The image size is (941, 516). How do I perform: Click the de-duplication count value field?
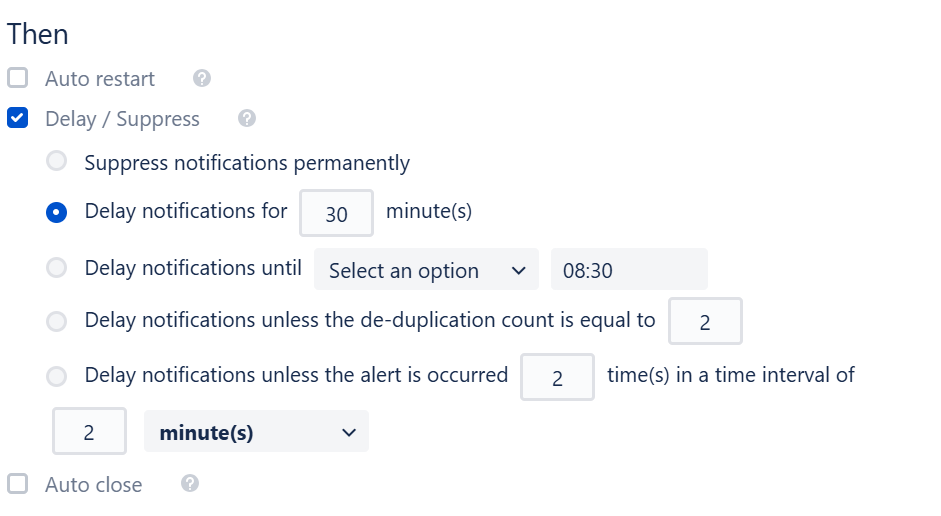[704, 322]
